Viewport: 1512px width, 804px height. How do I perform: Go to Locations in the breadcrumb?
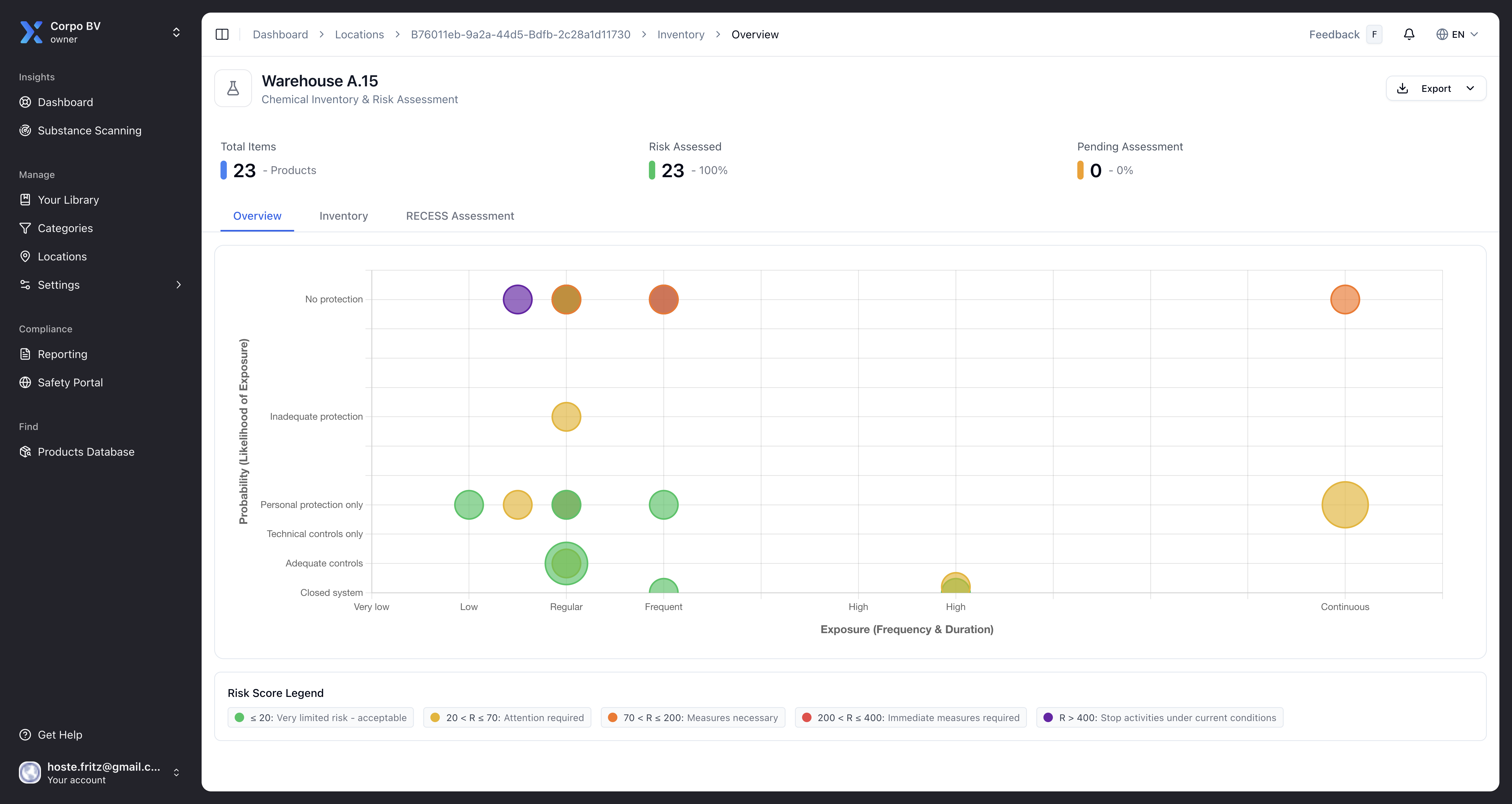[x=359, y=35]
